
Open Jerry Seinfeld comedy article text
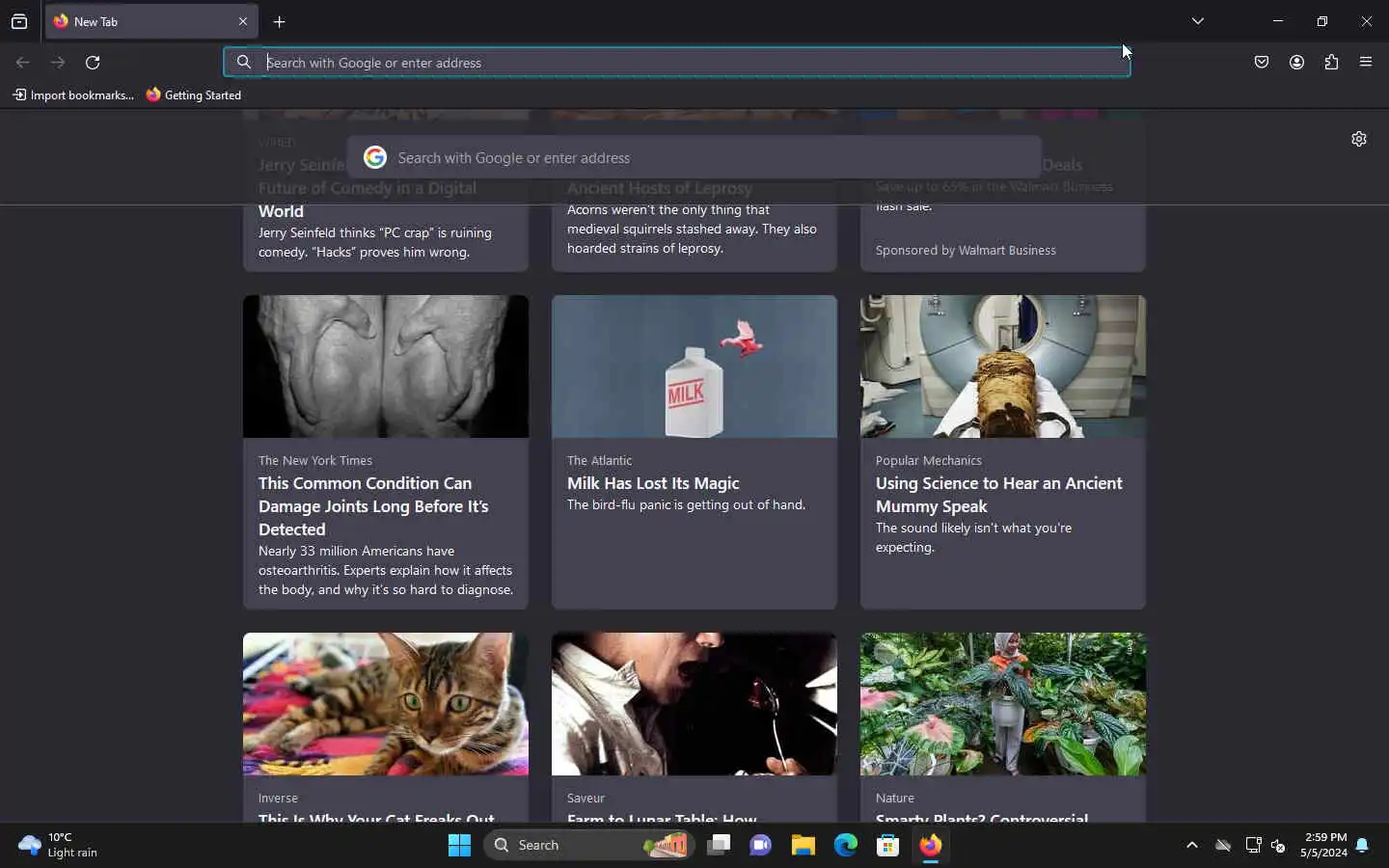375,242
